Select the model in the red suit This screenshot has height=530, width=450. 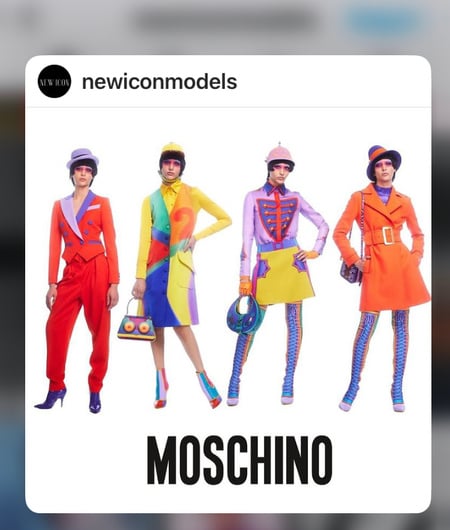(78, 281)
